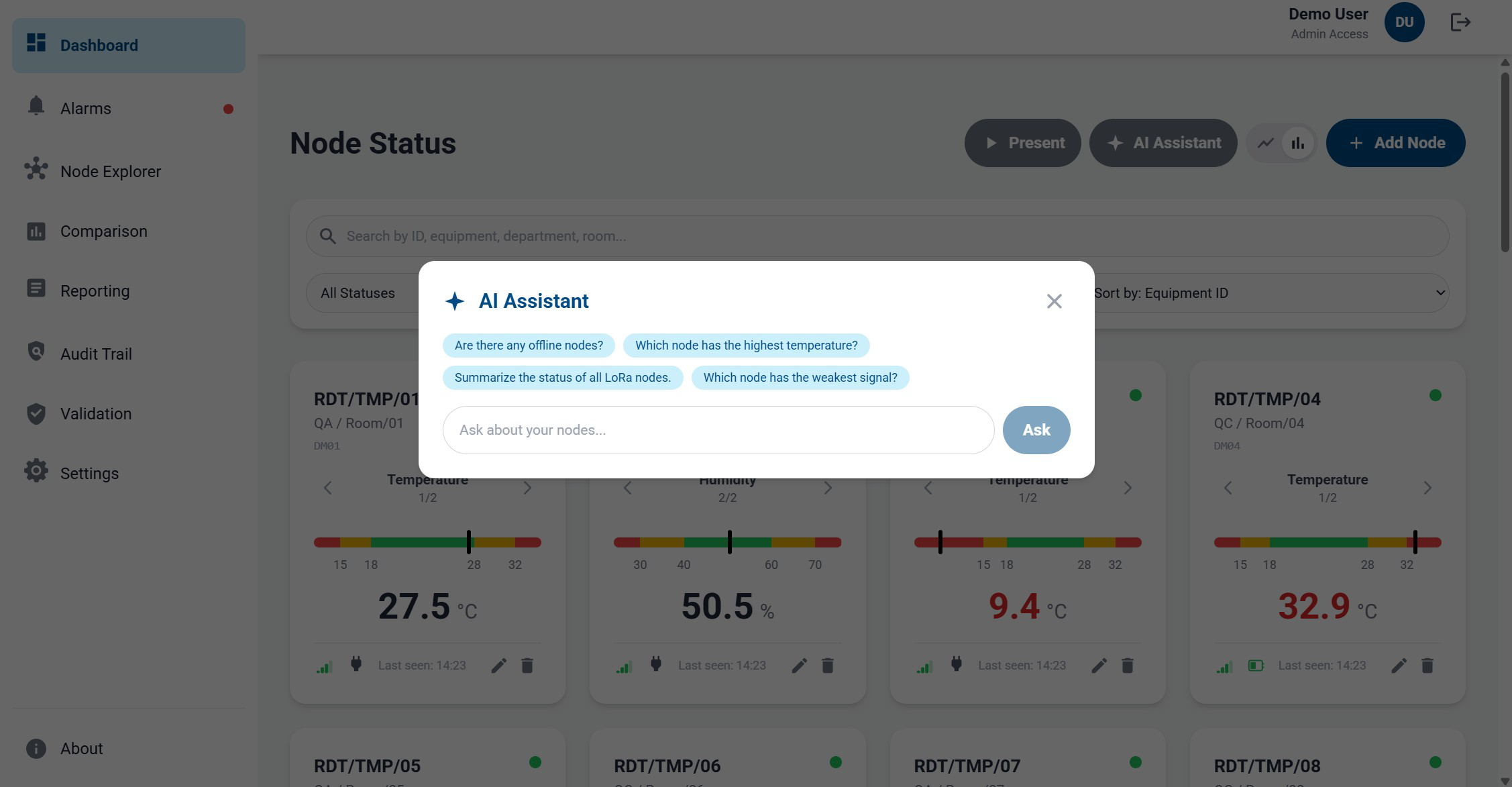Go to the Comparison menu item
The height and width of the screenshot is (787, 1512).
click(x=103, y=231)
